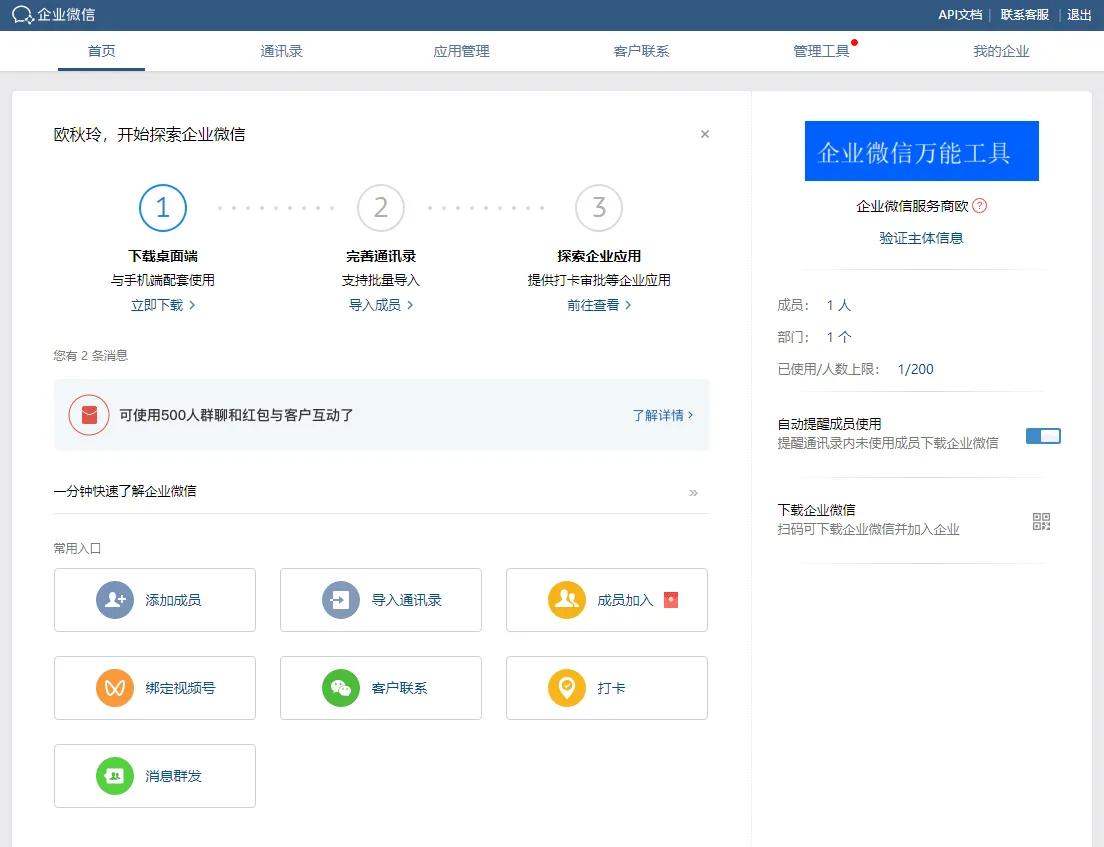Open 成员加入 via its yellow icon
This screenshot has width=1104, height=847.
(x=567, y=599)
